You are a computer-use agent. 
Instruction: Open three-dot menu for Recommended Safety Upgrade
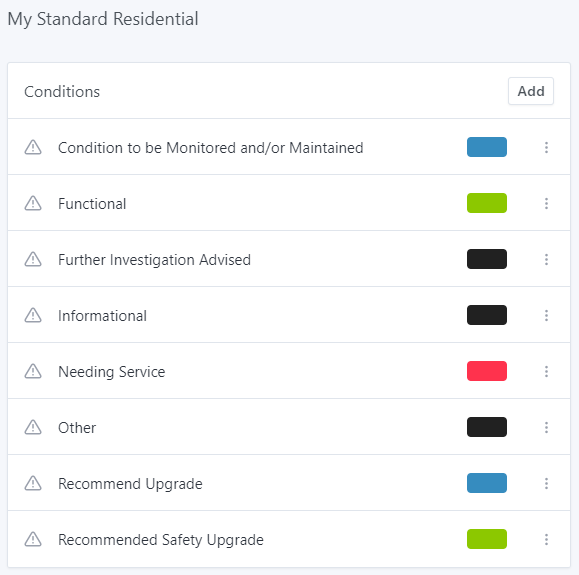pos(546,539)
